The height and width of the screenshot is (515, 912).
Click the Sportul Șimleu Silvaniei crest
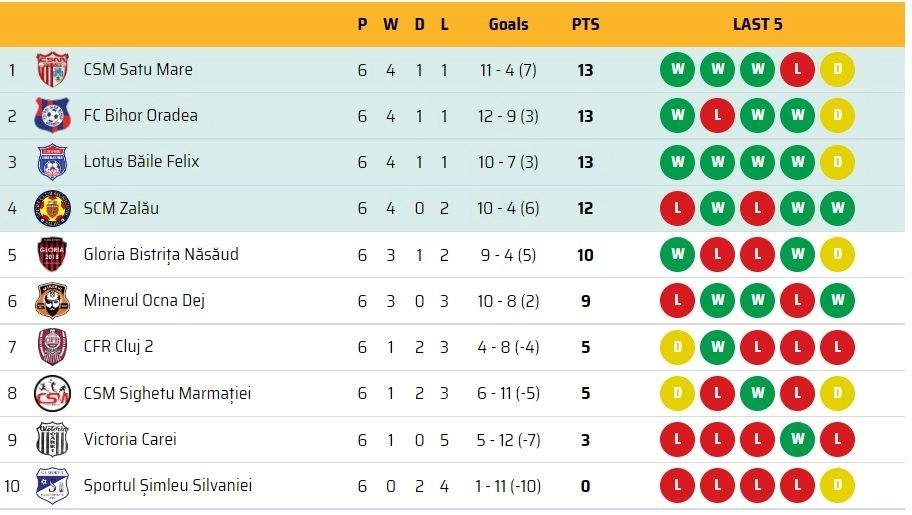point(52,485)
